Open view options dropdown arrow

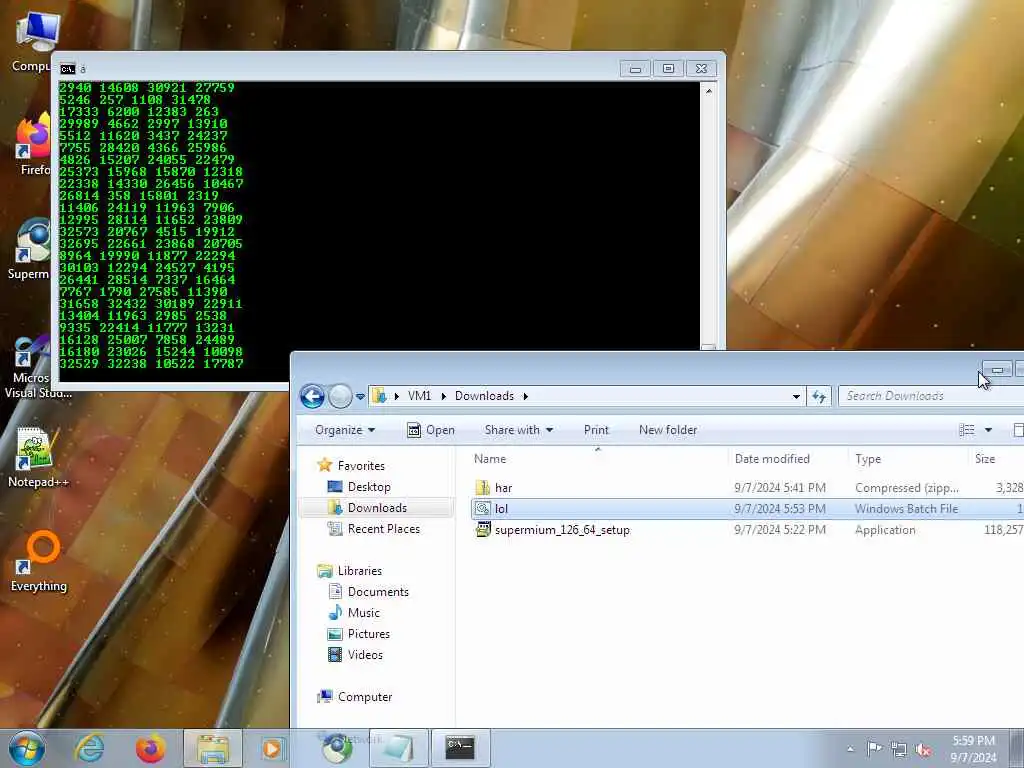coord(988,430)
